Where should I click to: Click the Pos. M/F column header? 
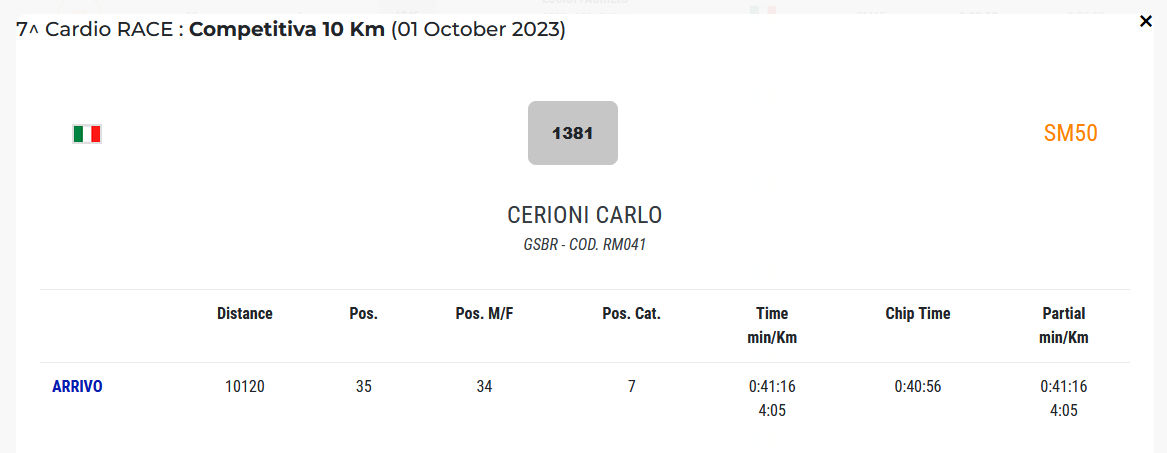click(484, 313)
